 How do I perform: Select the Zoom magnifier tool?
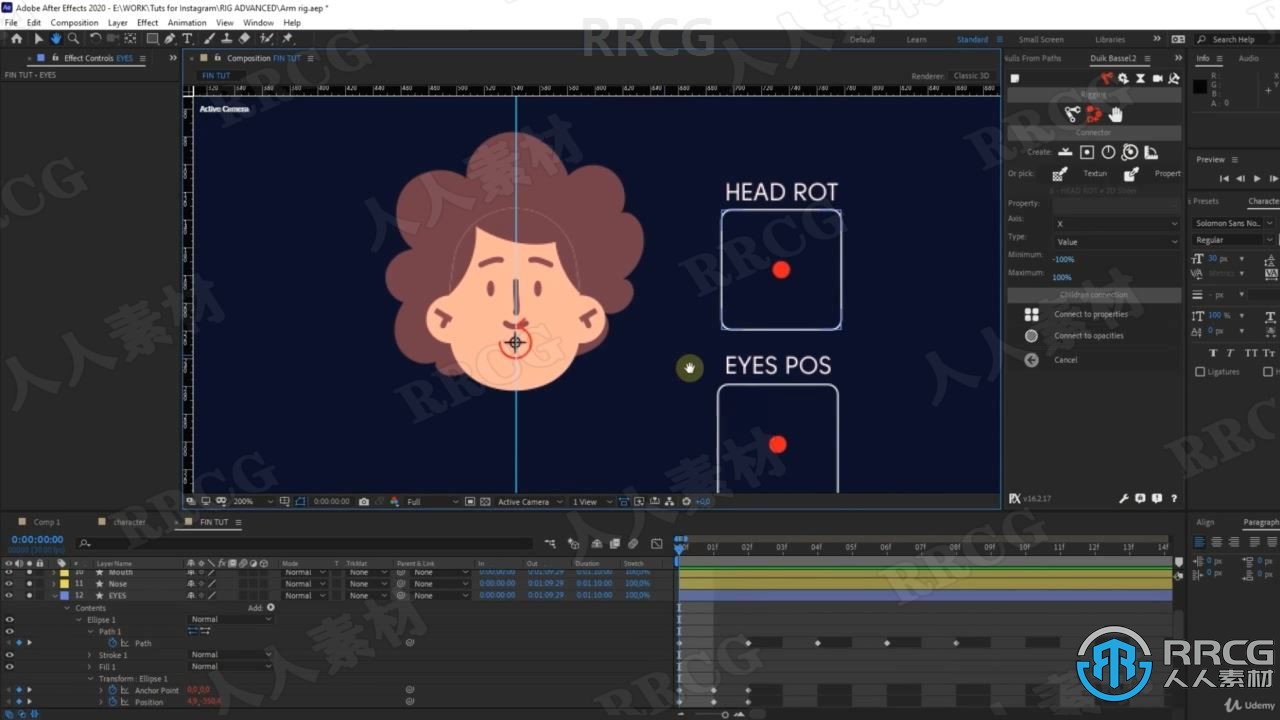pos(73,38)
